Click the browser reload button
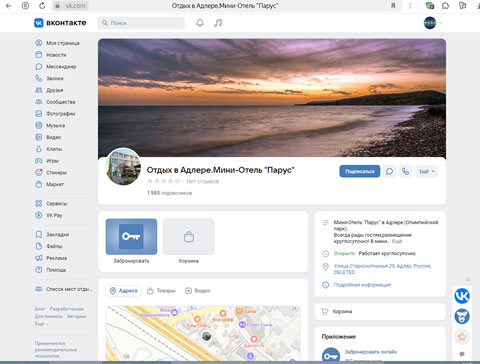Screen dimensions: 480x364 [42, 5]
